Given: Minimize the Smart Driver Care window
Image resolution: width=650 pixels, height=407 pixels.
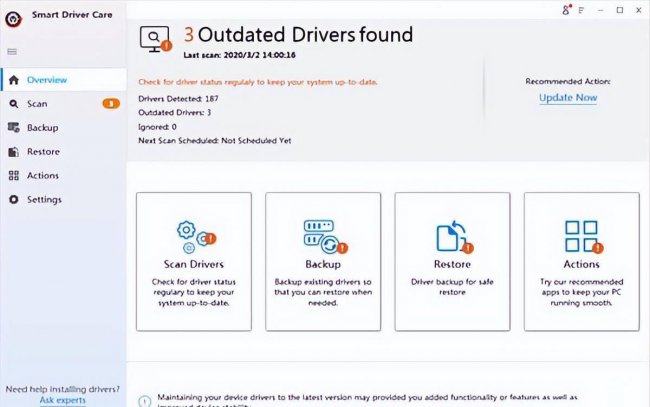Looking at the screenshot, I should (x=601, y=10).
